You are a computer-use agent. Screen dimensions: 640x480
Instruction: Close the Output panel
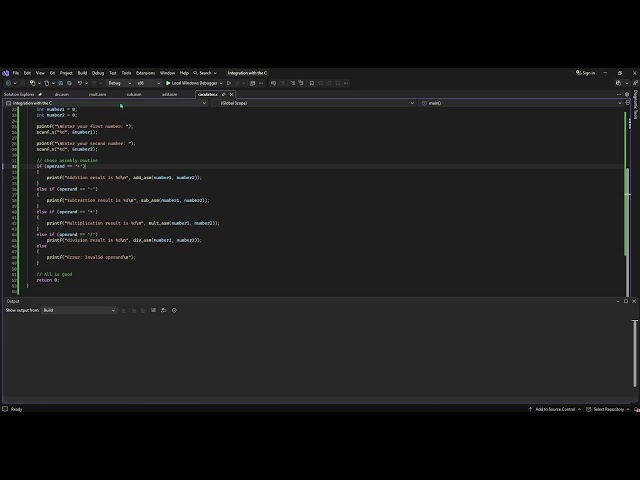pyautogui.click(x=634, y=301)
